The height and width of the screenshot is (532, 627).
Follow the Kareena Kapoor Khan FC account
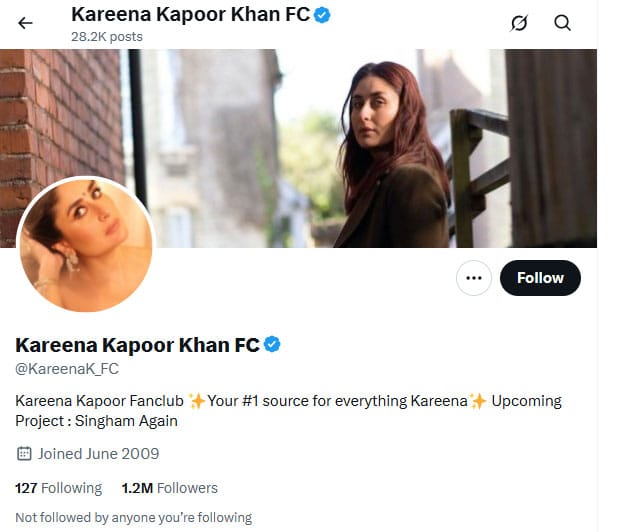pyautogui.click(x=540, y=278)
